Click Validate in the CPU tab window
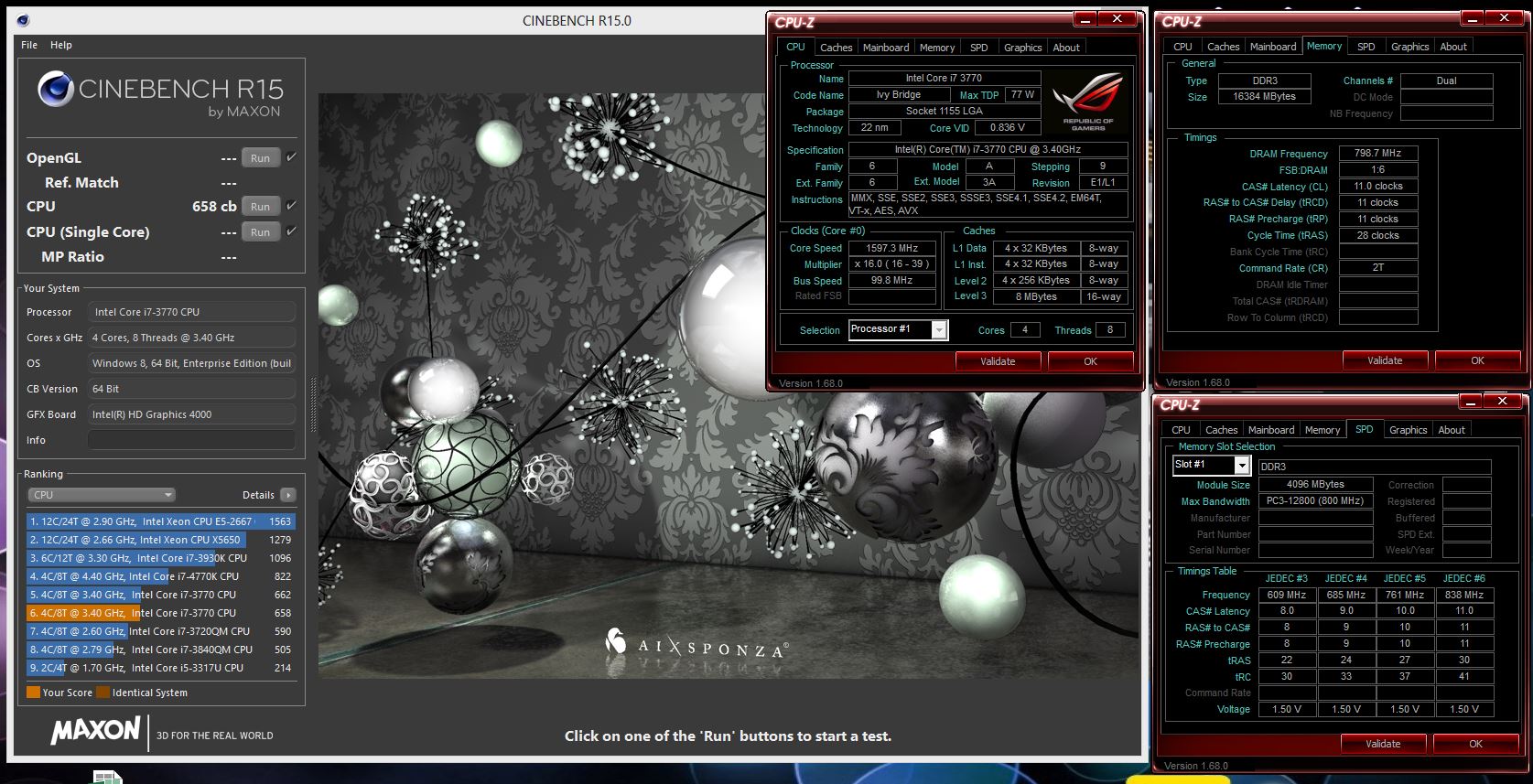 tap(998, 361)
